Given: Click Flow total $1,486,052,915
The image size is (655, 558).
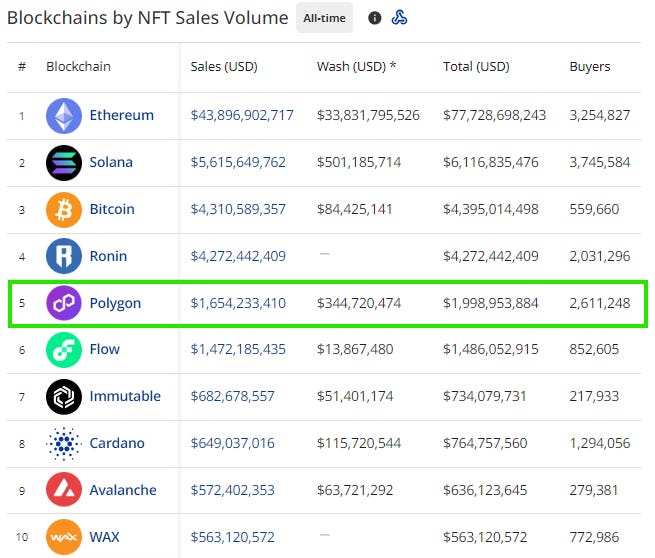Looking at the screenshot, I should [x=491, y=349].
